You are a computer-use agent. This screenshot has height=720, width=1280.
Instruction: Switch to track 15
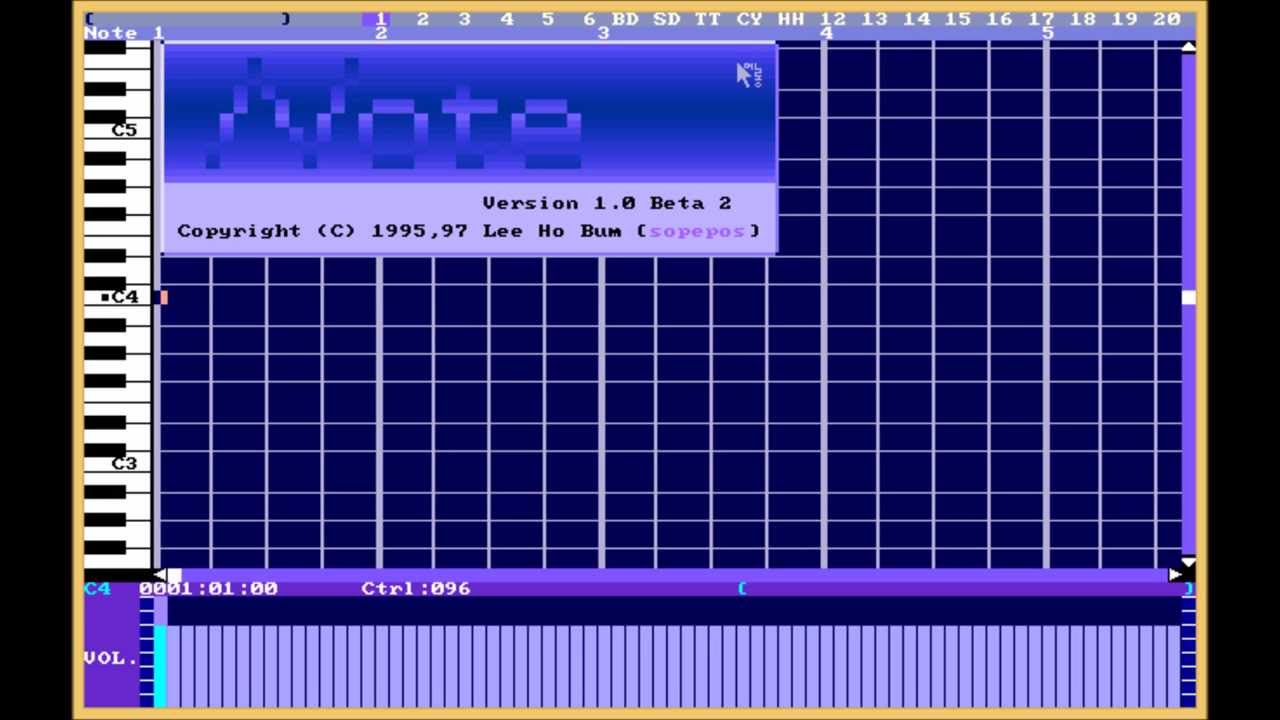(x=958, y=18)
